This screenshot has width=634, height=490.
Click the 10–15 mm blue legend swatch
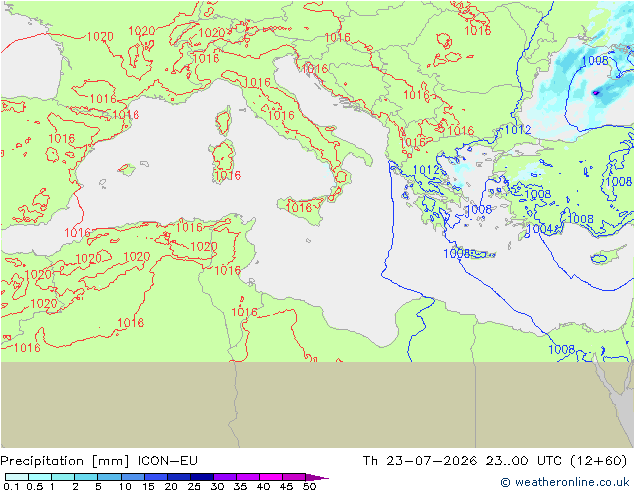pyautogui.click(x=133, y=477)
